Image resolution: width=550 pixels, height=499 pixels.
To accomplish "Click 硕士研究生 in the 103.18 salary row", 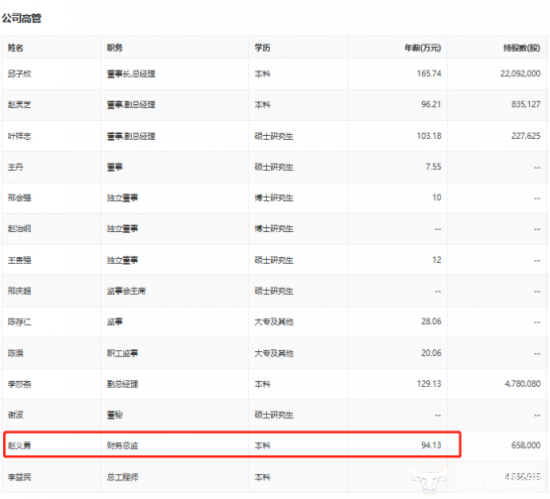I will [274, 136].
